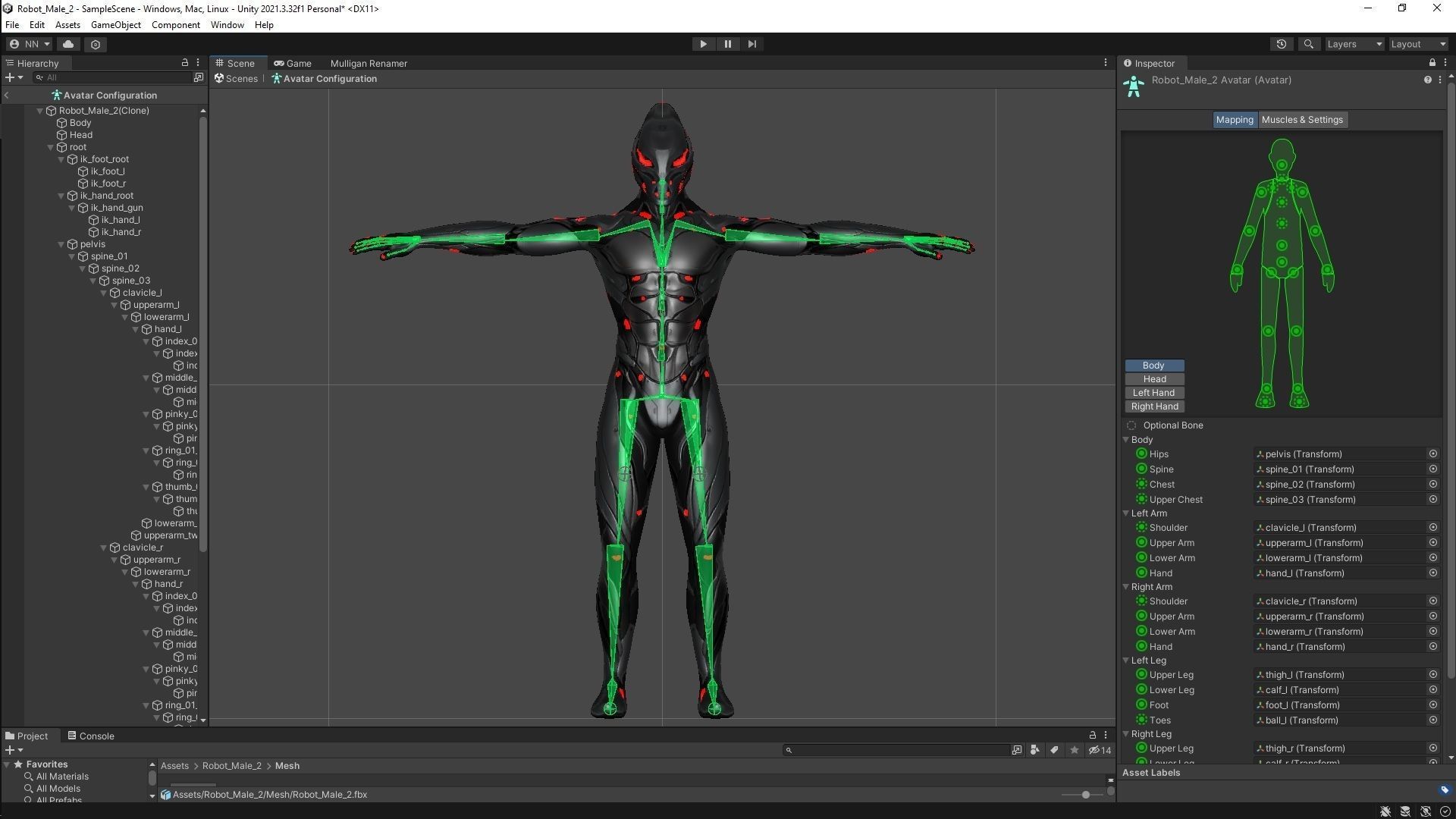Switch to the Mulligan Renamer tab

369,64
